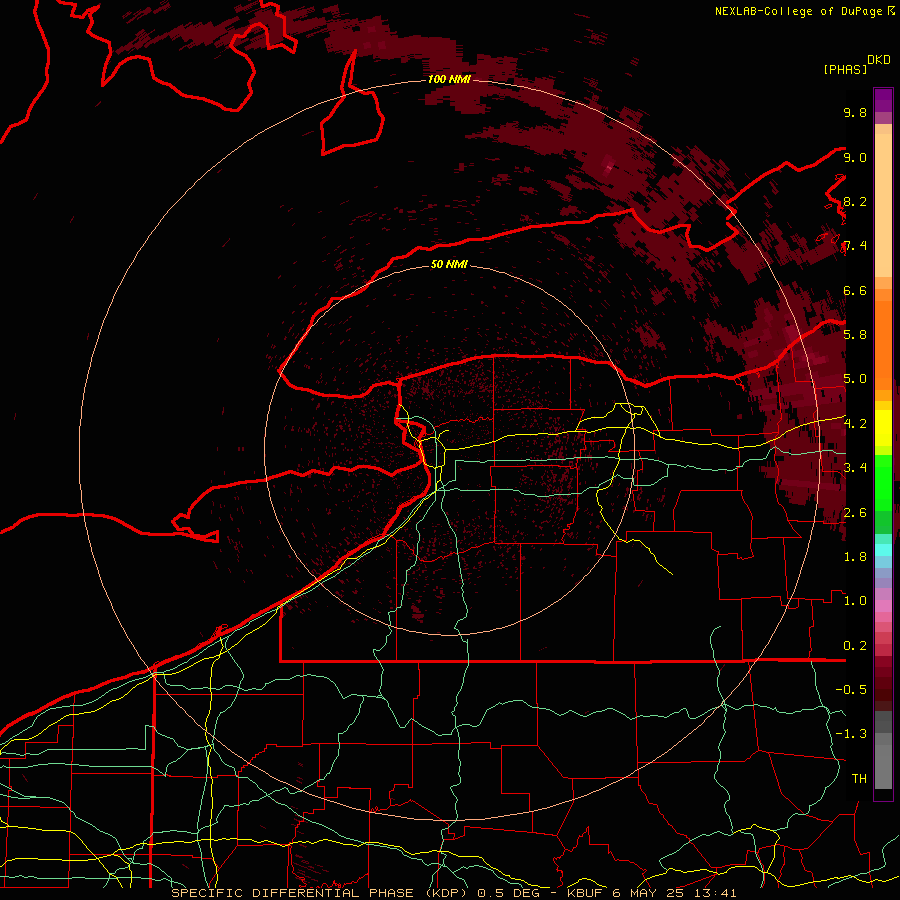Click the yellow segment of the color bar
Viewport: 900px width, 900px height.
[x=883, y=428]
